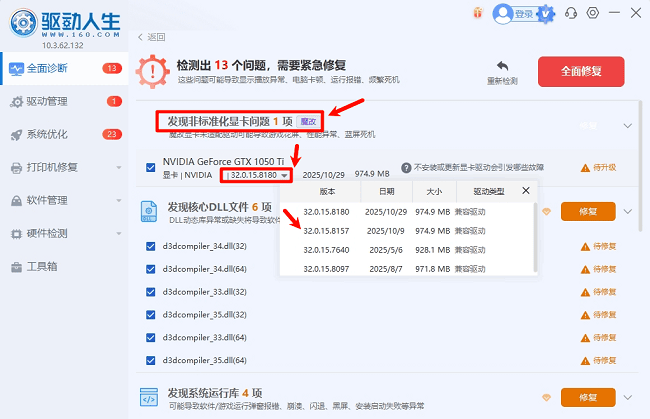This screenshot has height=419, width=650.
Task: Expand the 硬件检测 sidebar arrow
Action: coord(119,234)
